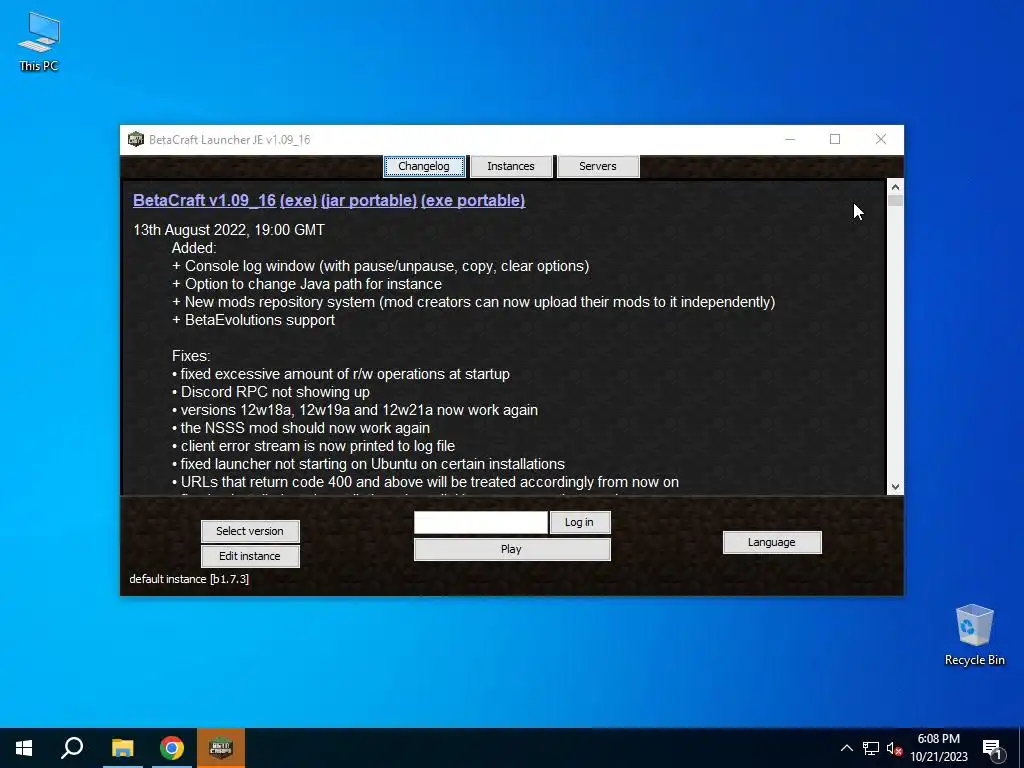Image resolution: width=1024 pixels, height=768 pixels.
Task: Close the BetaCraft Launcher window
Action: point(880,139)
